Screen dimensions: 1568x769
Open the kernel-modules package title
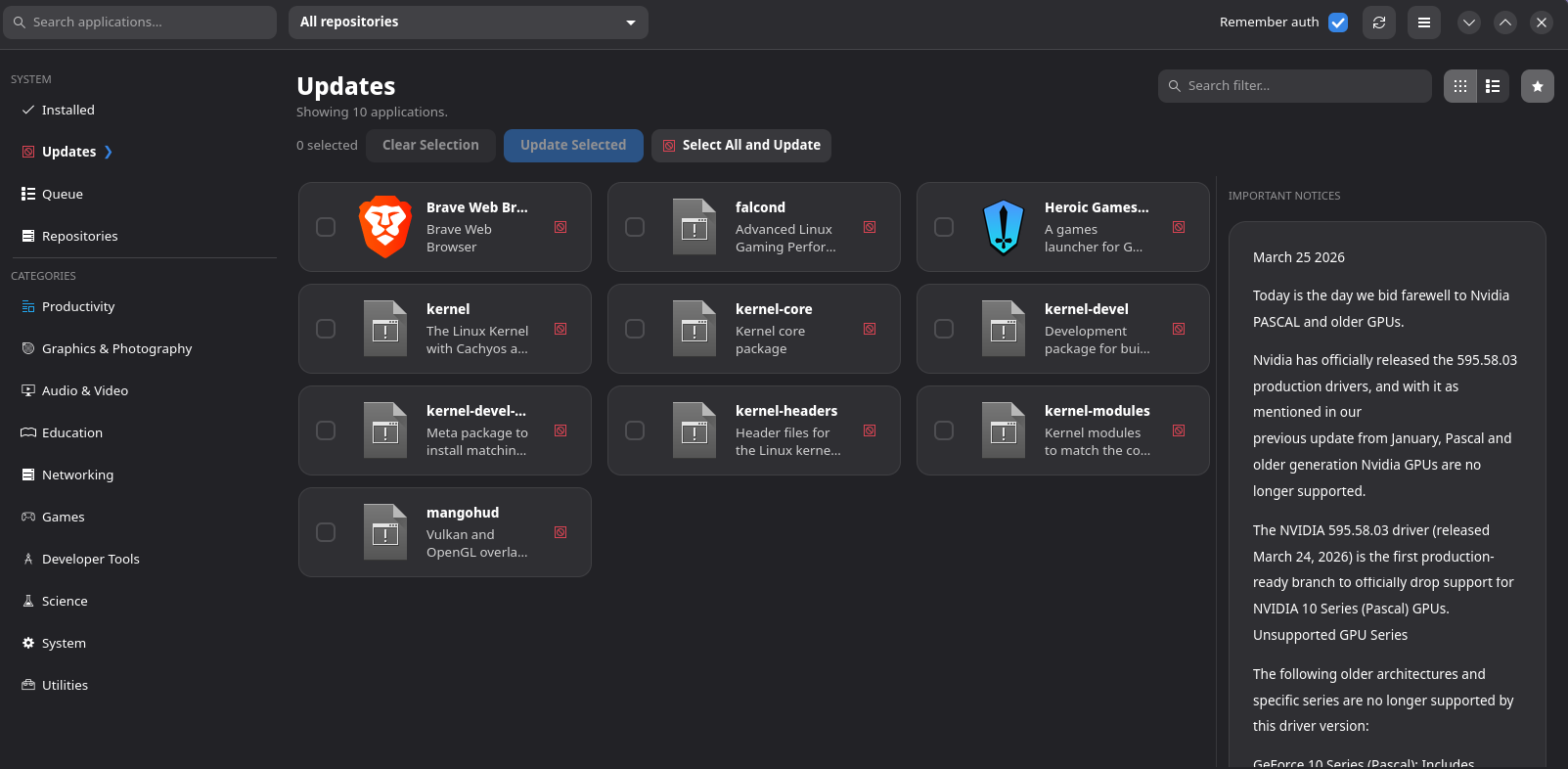pos(1098,411)
